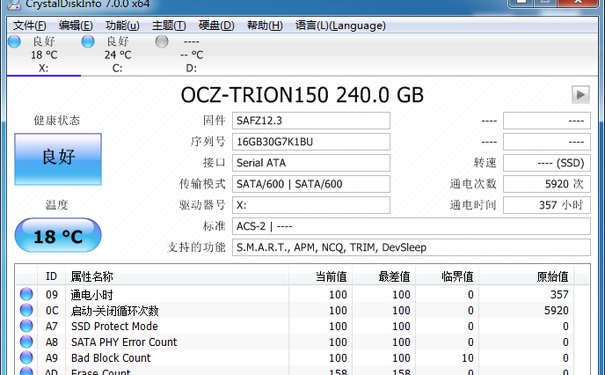This screenshot has width=605, height=375.
Task: Click the 临界值 column header
Action: (447, 276)
